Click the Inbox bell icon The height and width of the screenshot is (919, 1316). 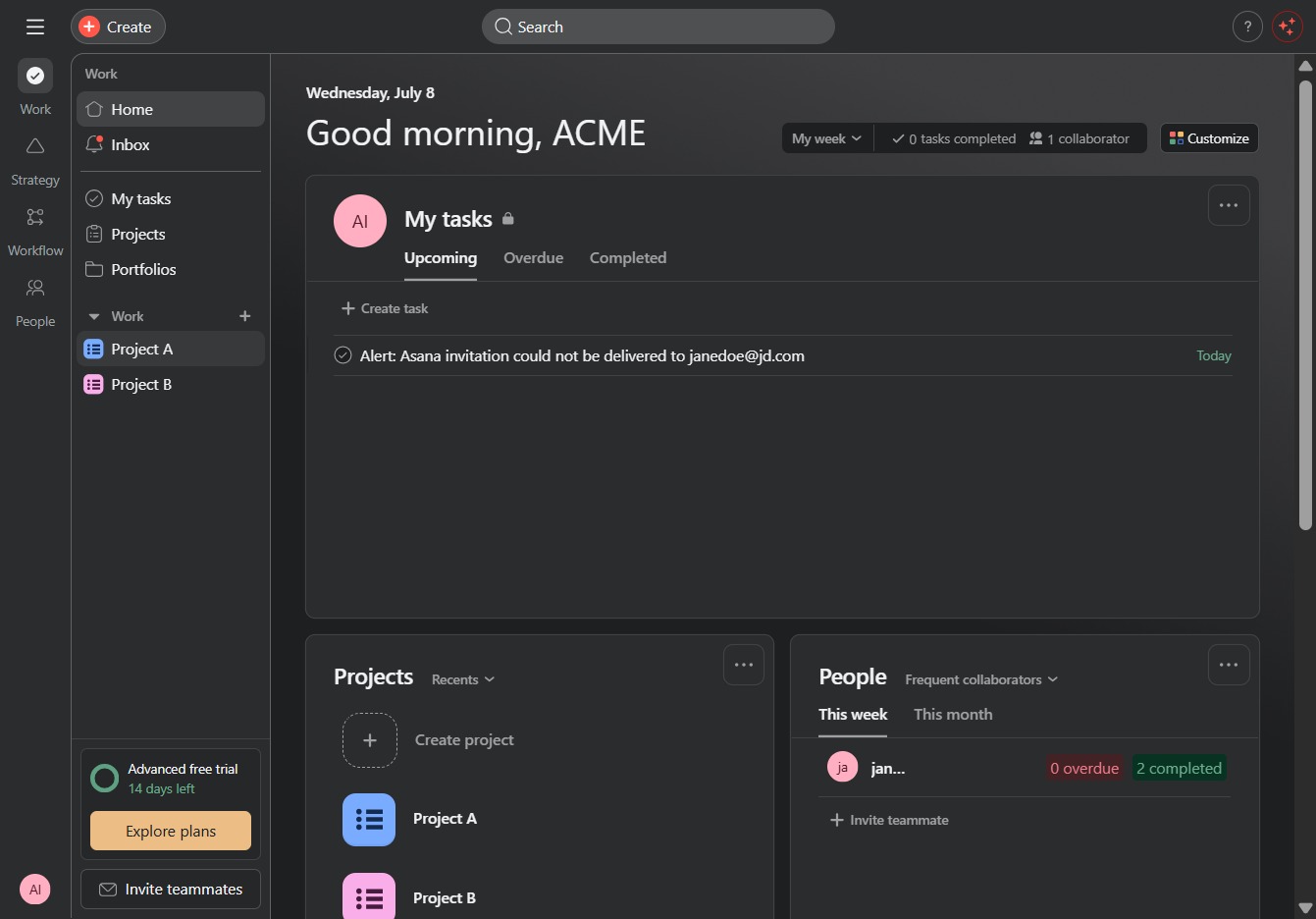94,144
